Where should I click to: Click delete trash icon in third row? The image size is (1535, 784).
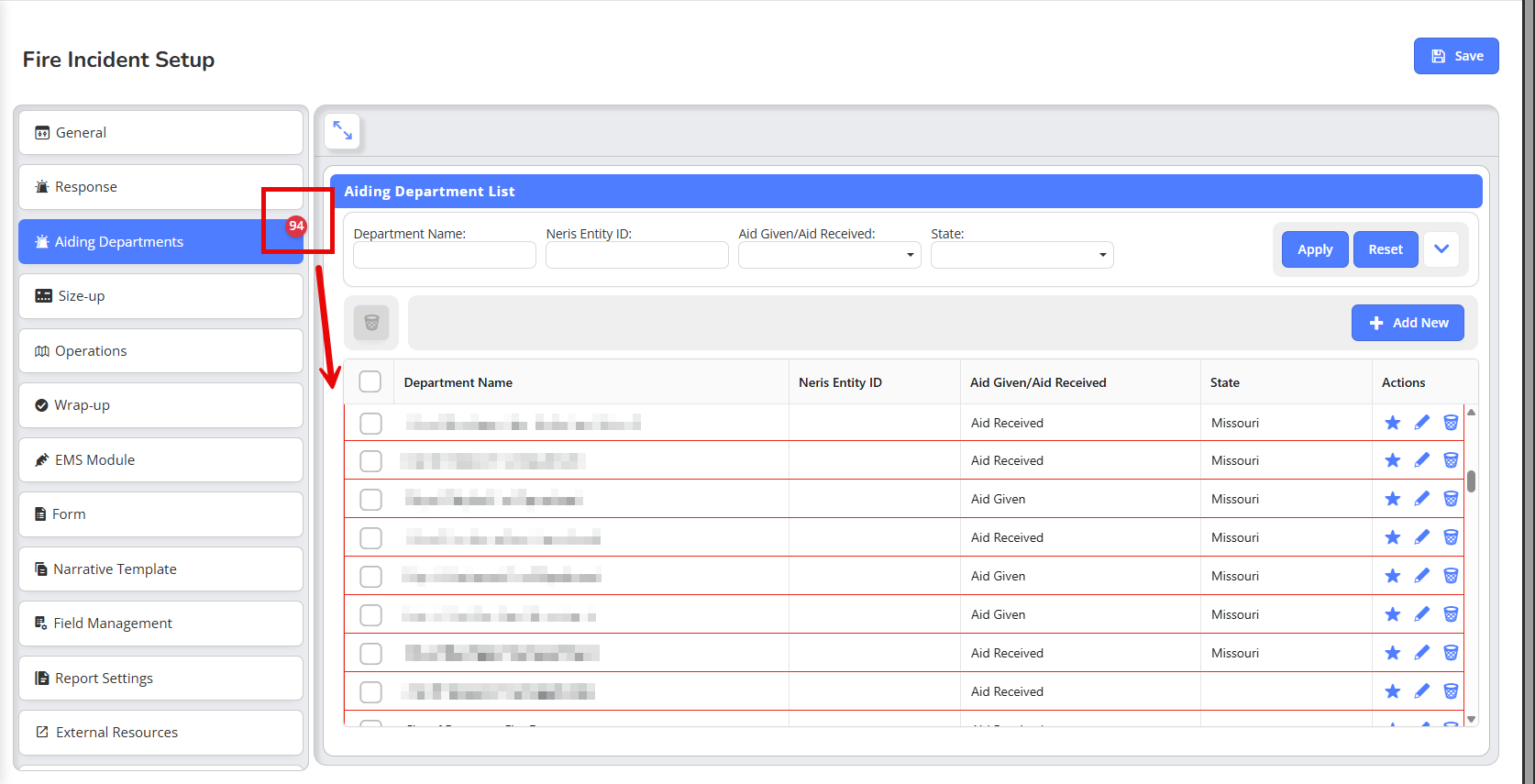click(1451, 499)
